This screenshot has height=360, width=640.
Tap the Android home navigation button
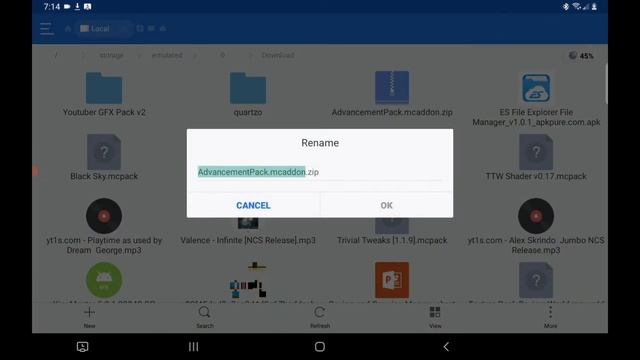click(320, 347)
